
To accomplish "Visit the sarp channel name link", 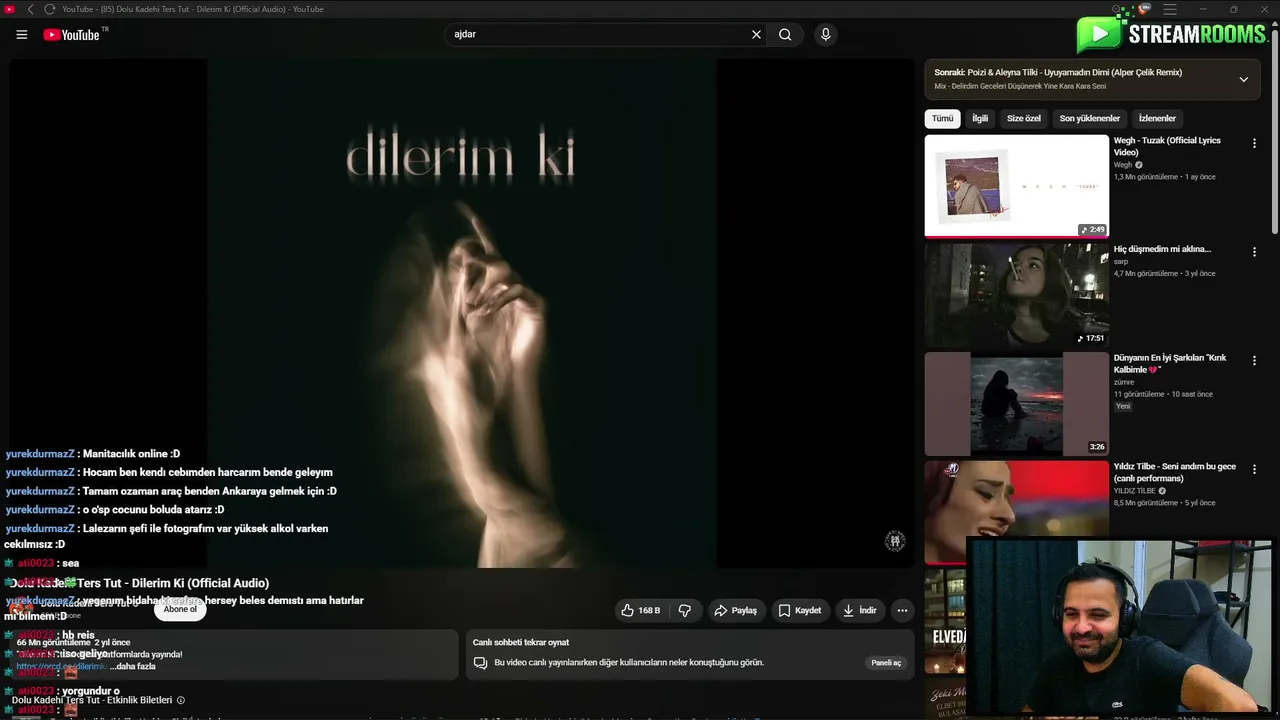I will tap(1121, 262).
